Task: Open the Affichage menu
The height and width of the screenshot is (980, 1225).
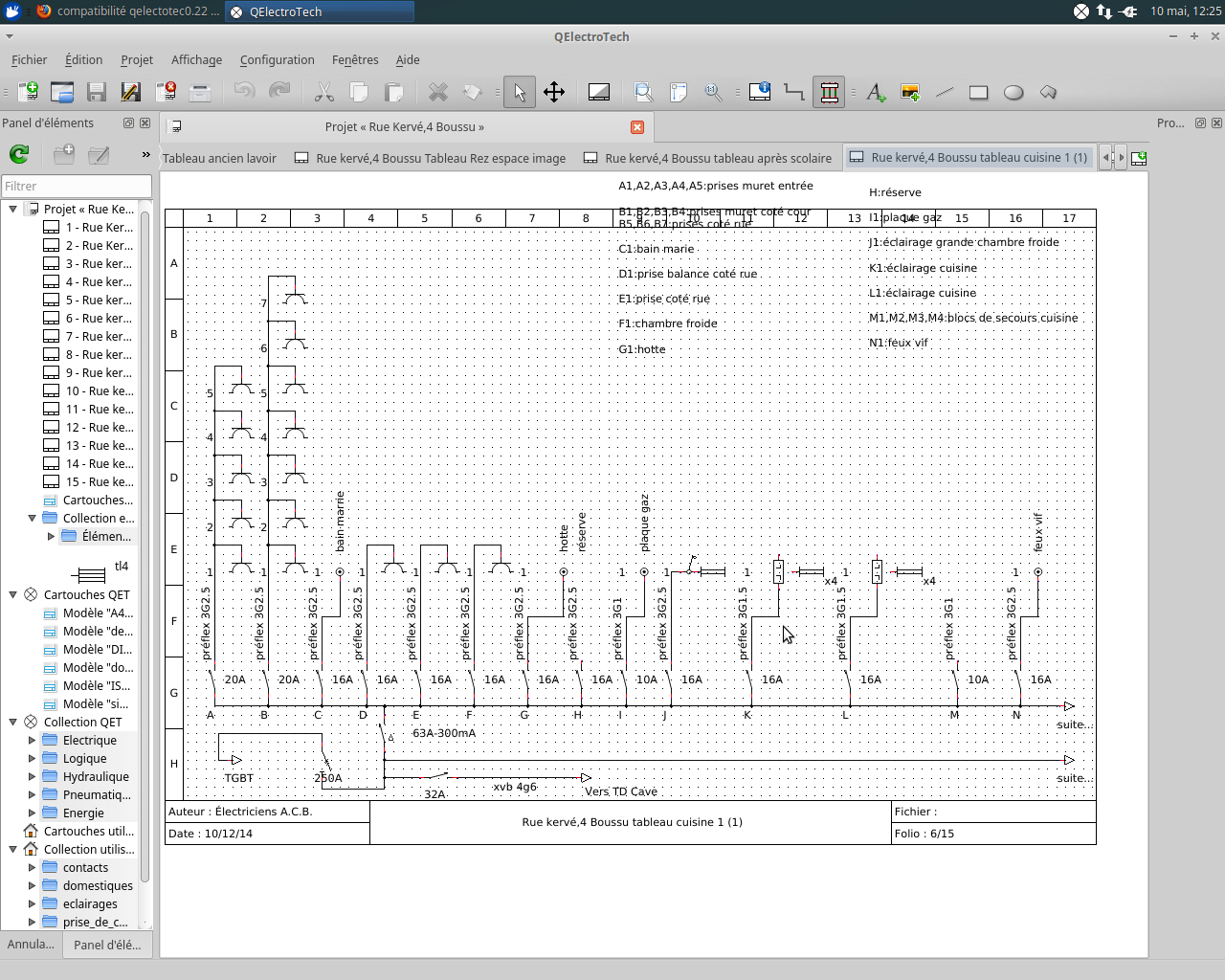Action: click(x=196, y=59)
